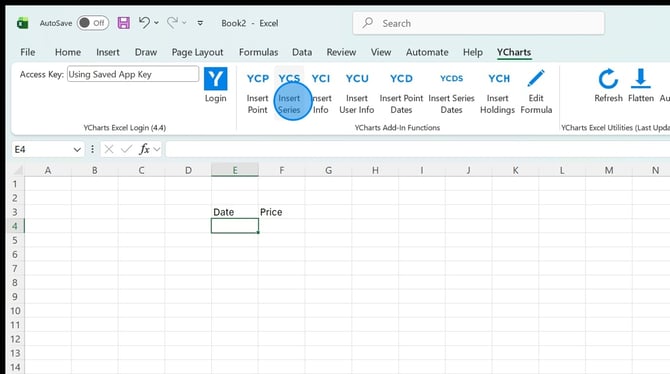Screen dimensions: 670x374
Task: Switch to the View tab
Action: coord(381,52)
